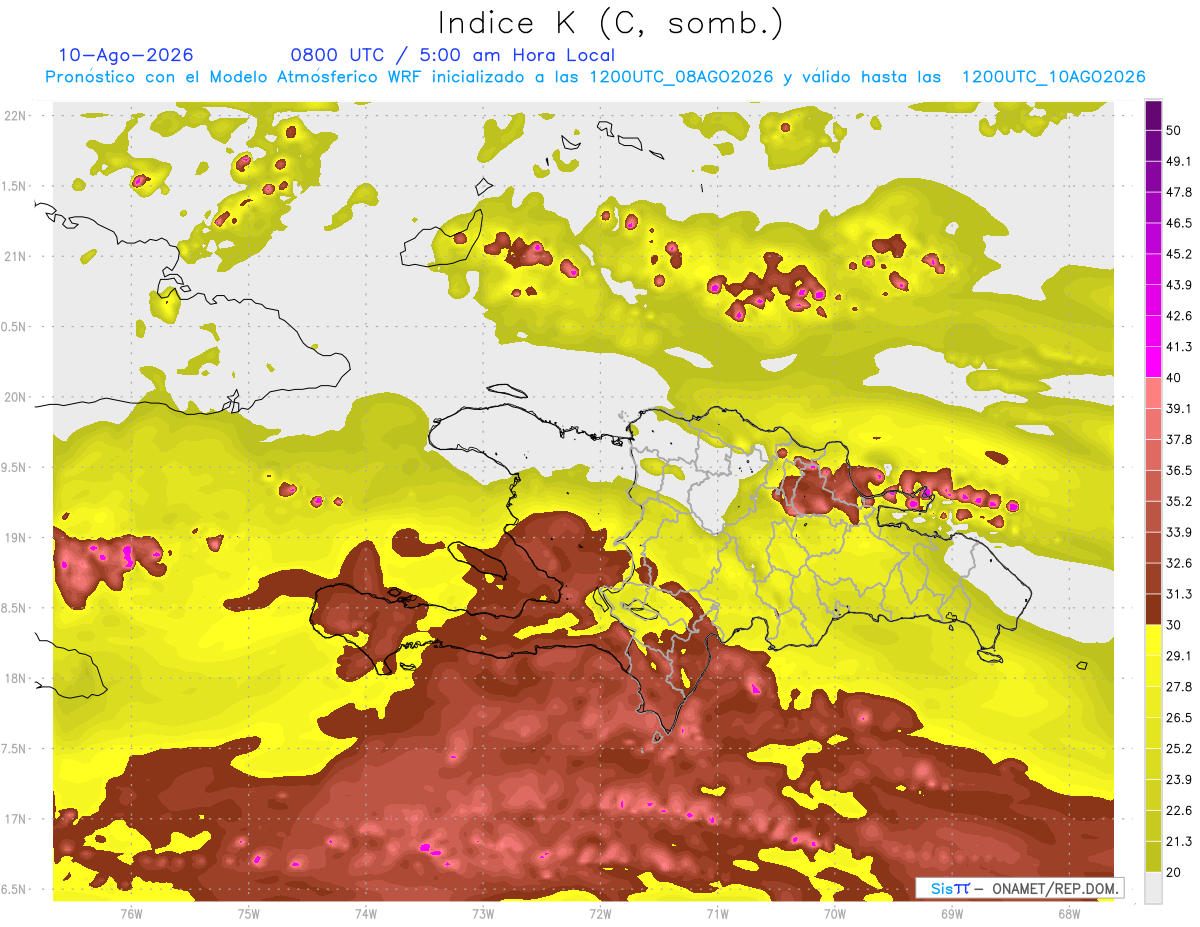Pick the gray legend swatch below 20
The width and height of the screenshot is (1200, 927).
(1153, 887)
